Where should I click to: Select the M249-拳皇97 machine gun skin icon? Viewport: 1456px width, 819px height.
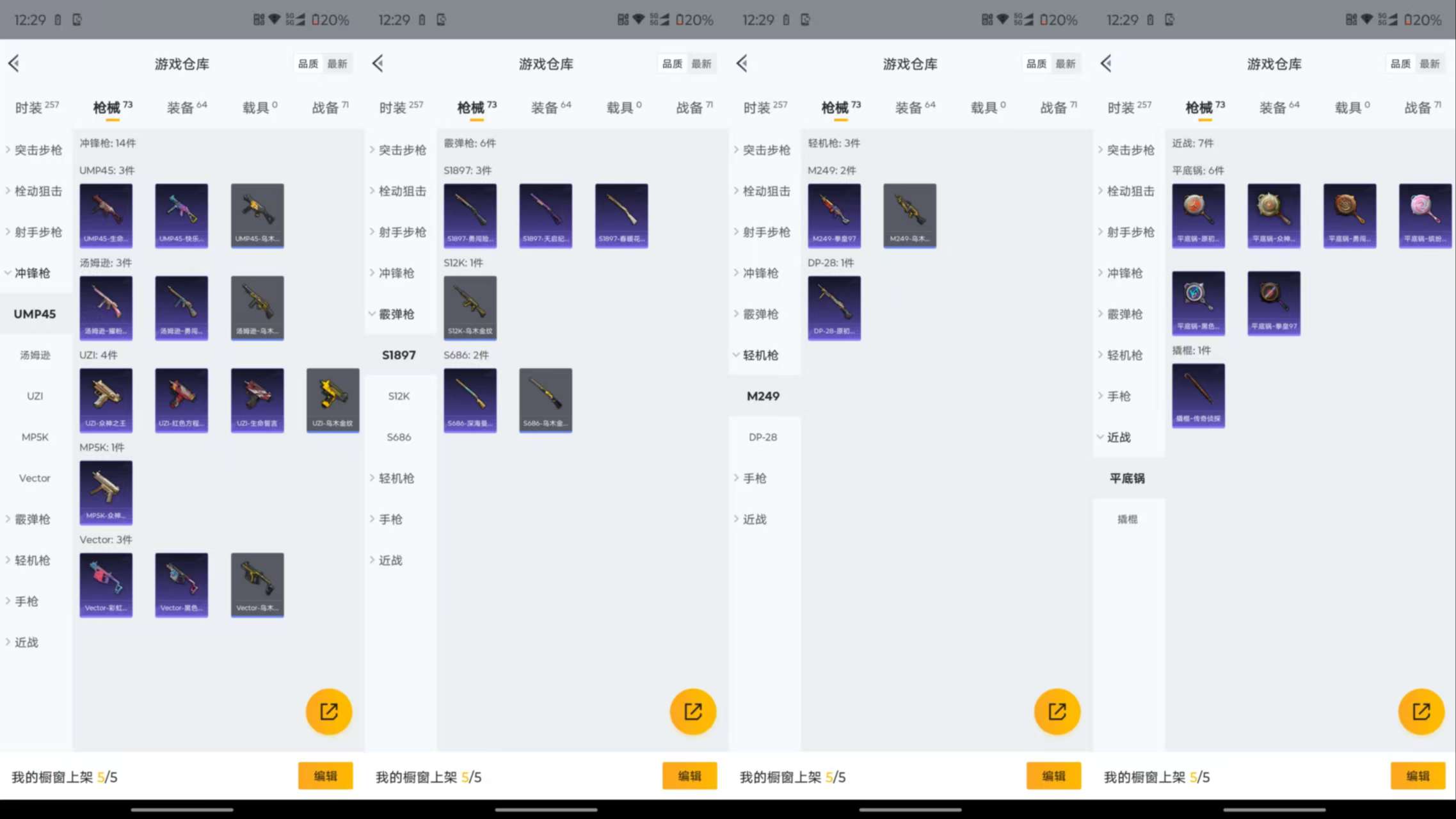coord(835,215)
